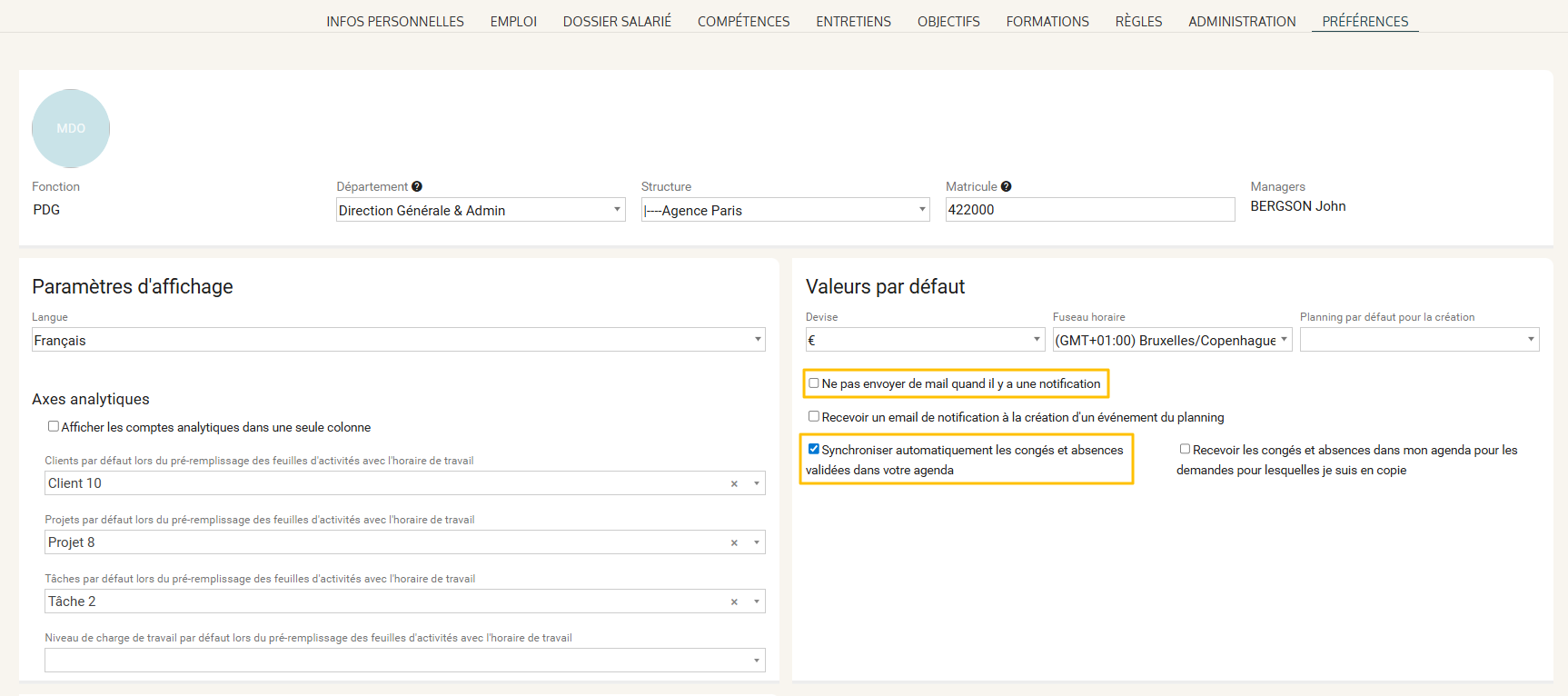Enable email notification for planning event creation
This screenshot has height=696, width=1568.
tap(814, 416)
